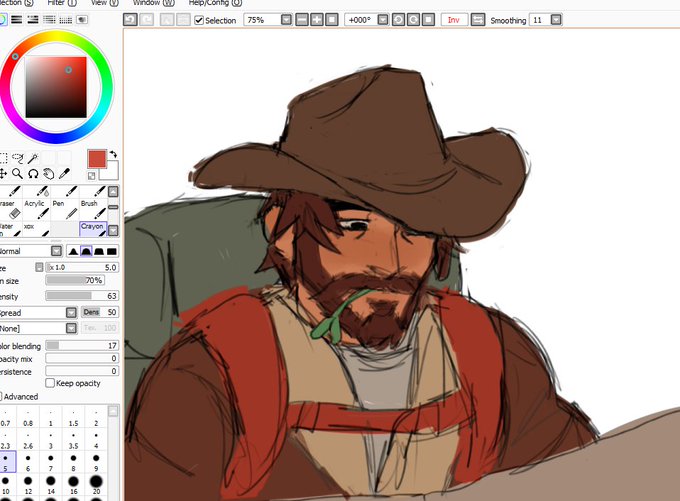Rotate canvas counterclockwise button
Image resolution: width=680 pixels, height=501 pixels.
click(x=398, y=20)
